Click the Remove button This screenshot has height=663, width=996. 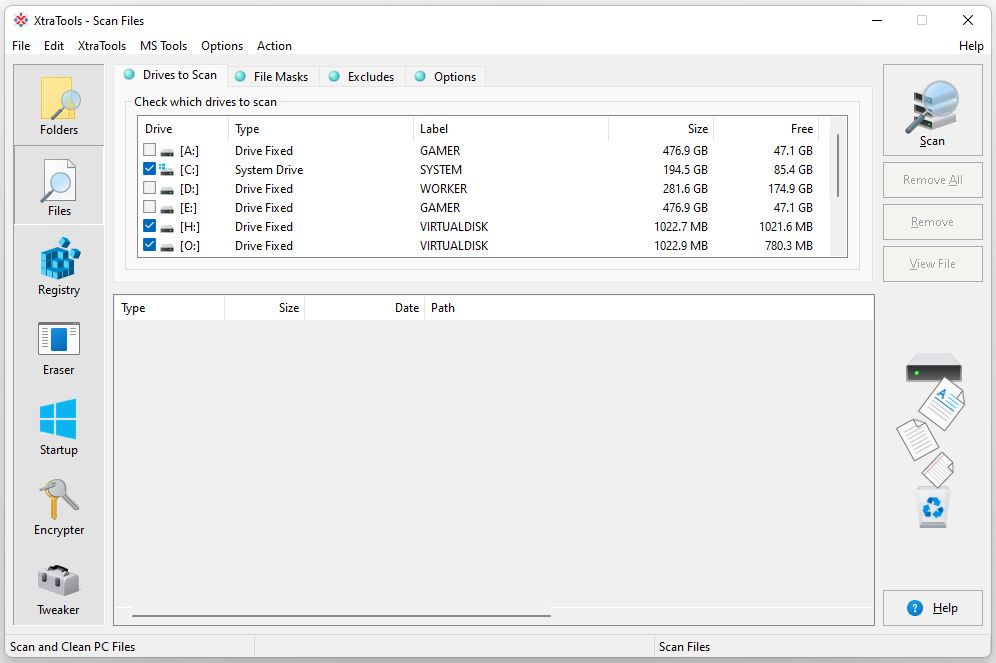[932, 222]
